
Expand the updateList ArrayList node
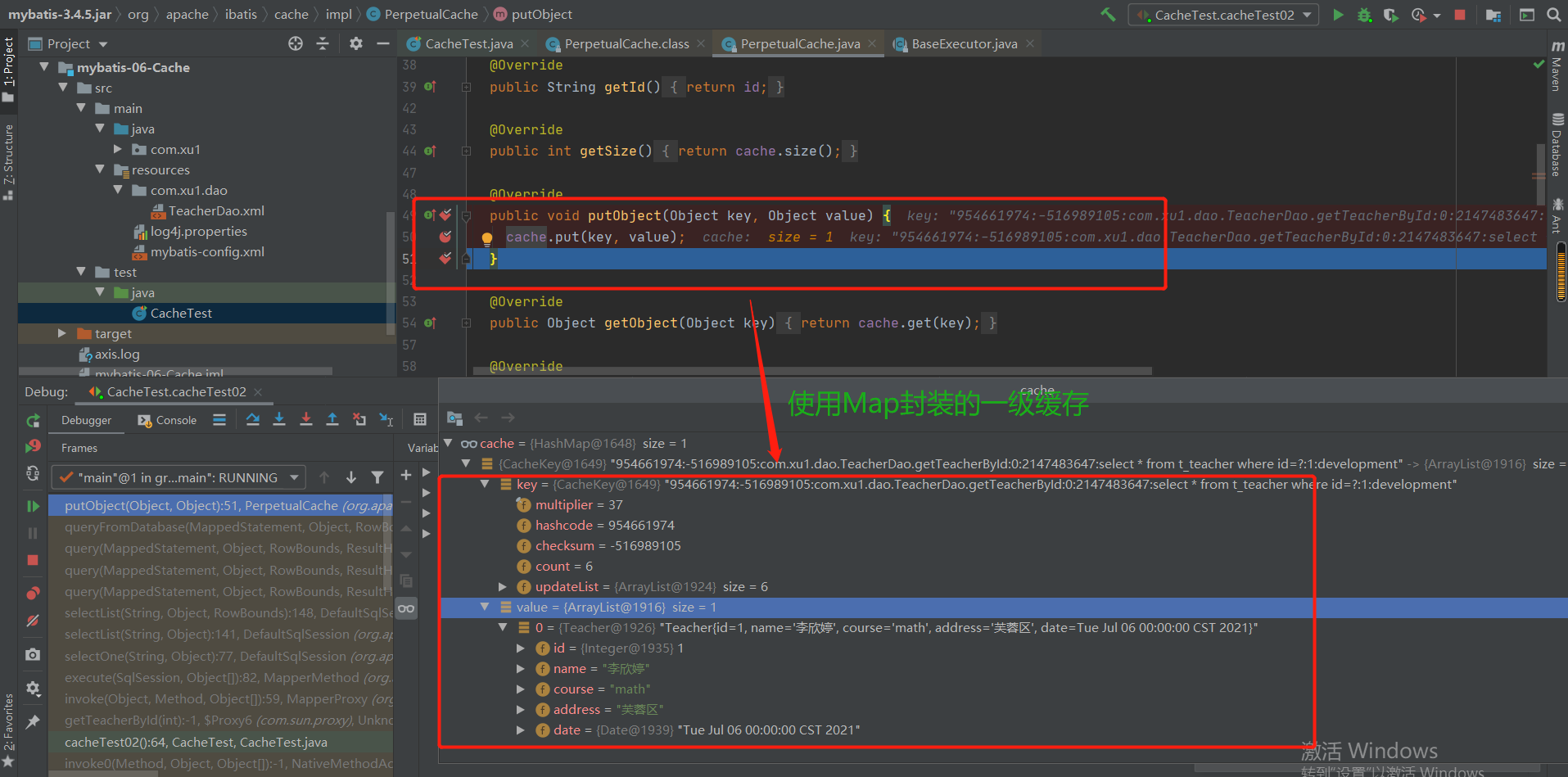click(503, 586)
